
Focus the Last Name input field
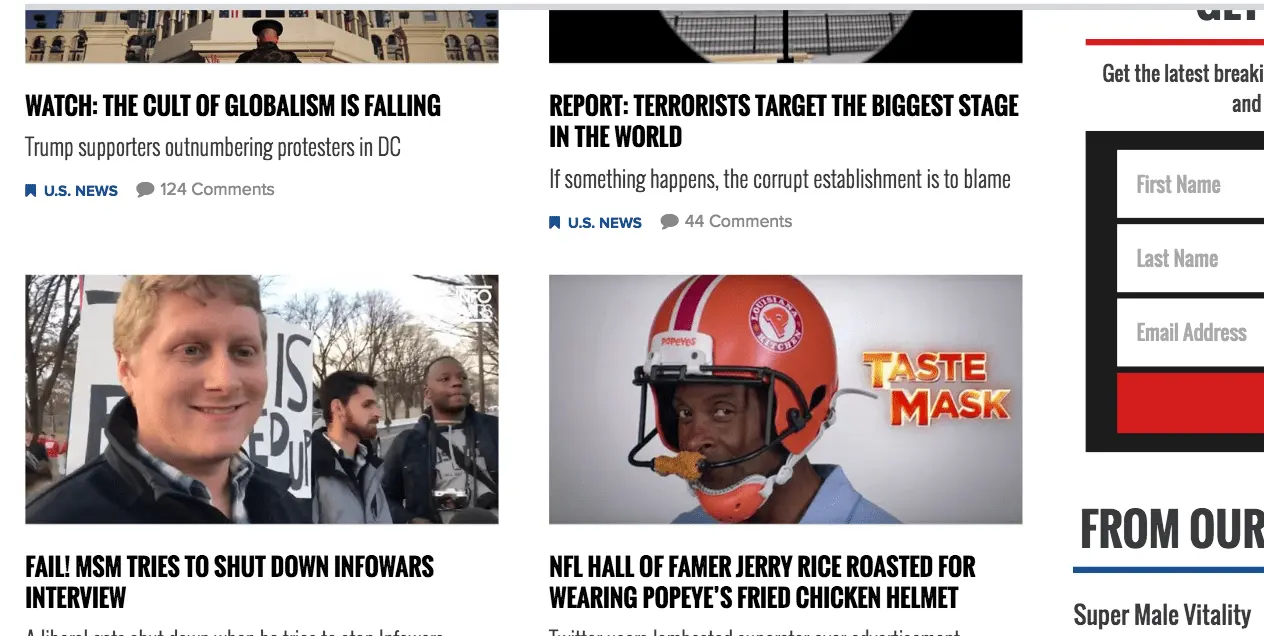point(1190,258)
